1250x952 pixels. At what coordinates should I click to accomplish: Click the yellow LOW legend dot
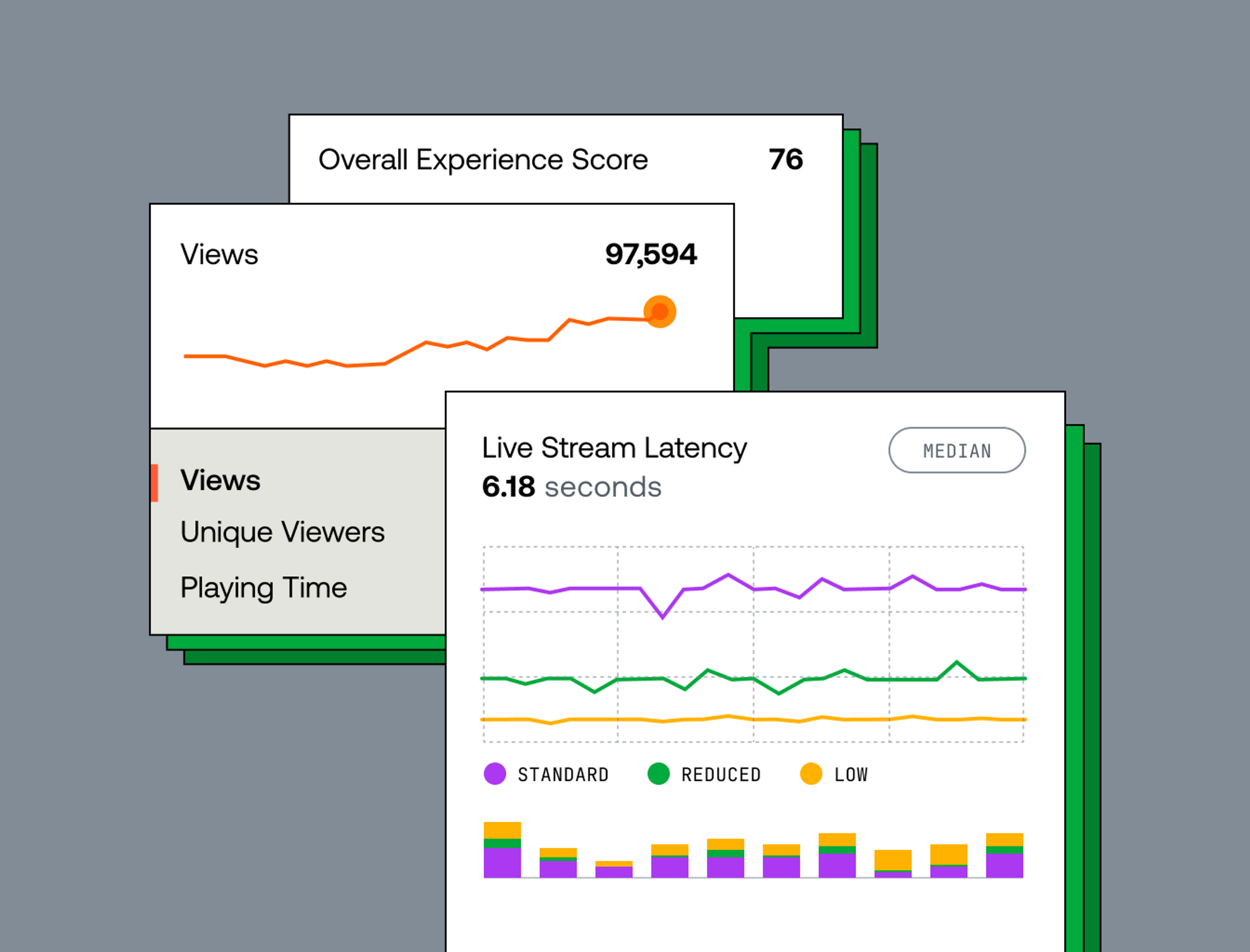(x=811, y=774)
